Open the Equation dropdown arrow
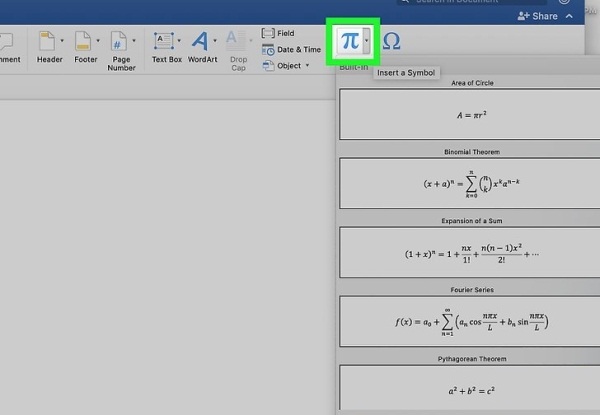The image size is (600, 415). click(x=369, y=42)
